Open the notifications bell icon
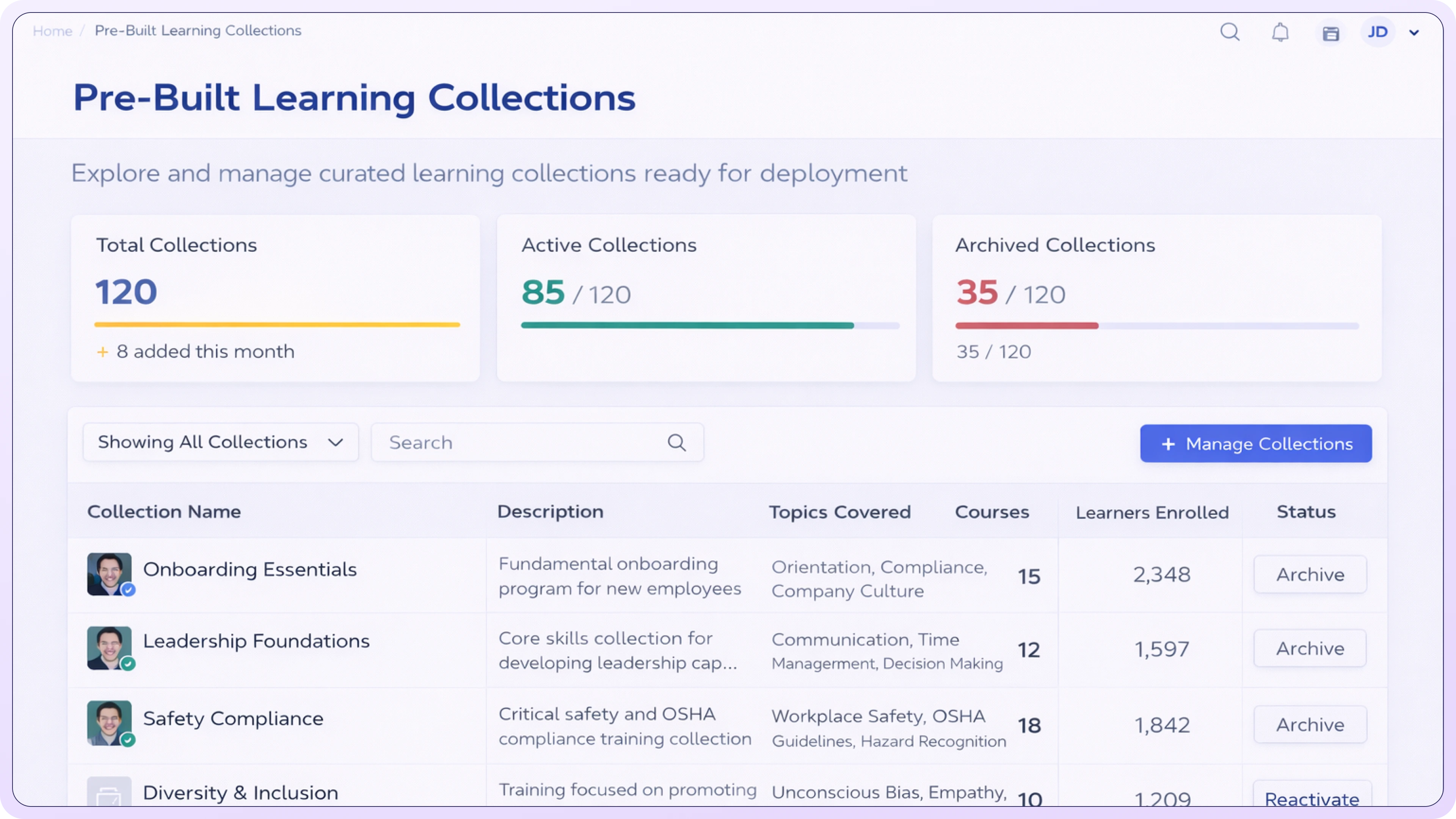This screenshot has height=819, width=1456. (x=1280, y=32)
